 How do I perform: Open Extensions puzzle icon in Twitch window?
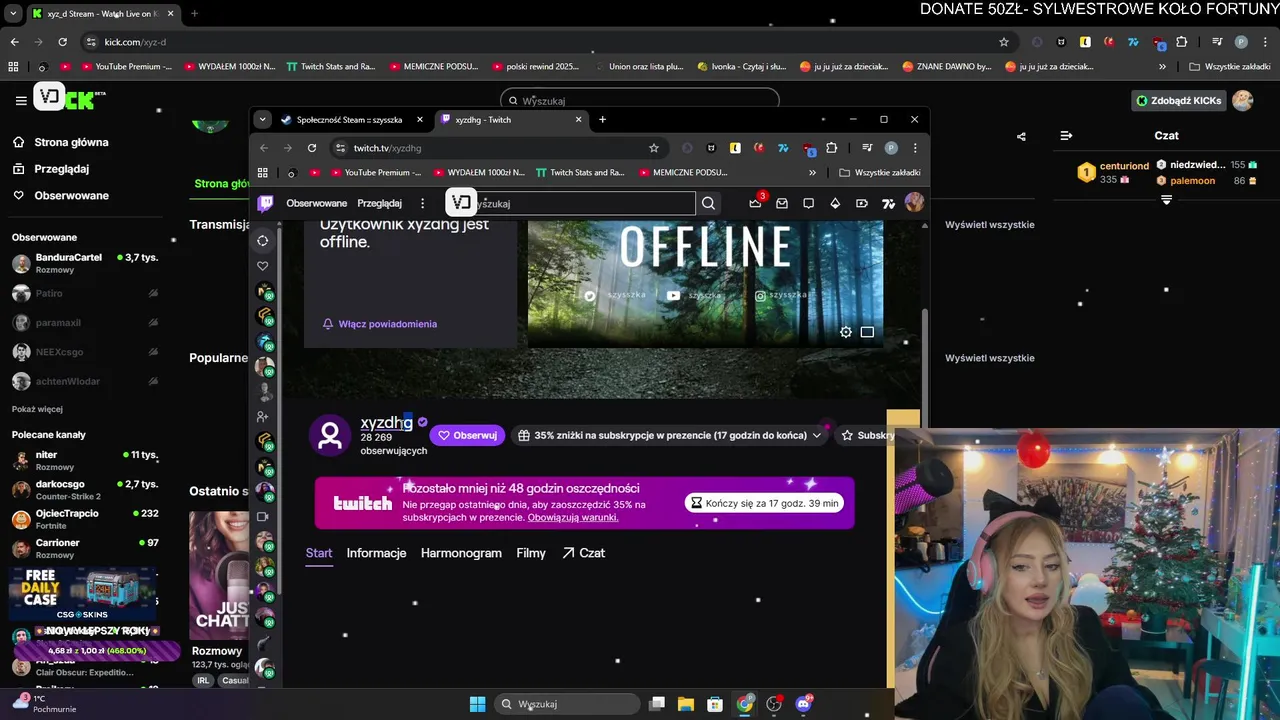pos(831,148)
